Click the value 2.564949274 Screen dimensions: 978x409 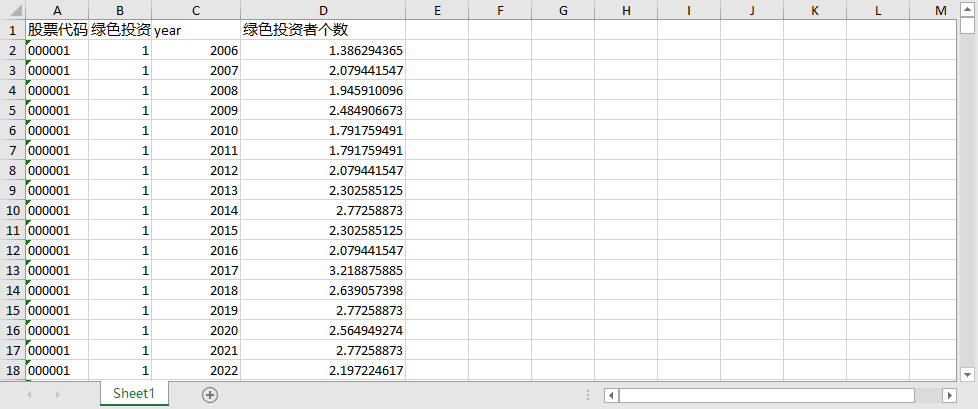[323, 330]
